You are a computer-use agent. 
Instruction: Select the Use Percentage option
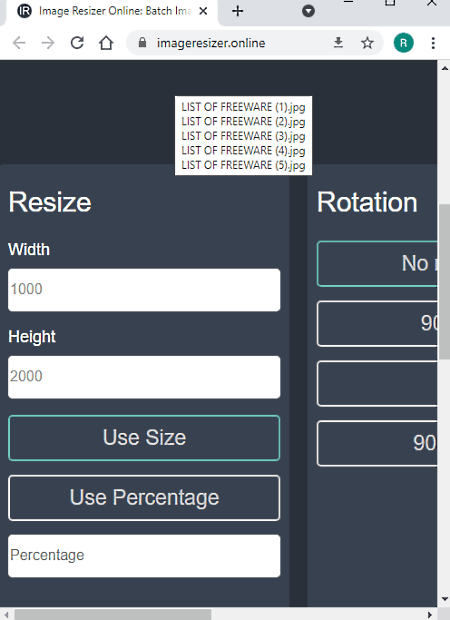(x=144, y=498)
